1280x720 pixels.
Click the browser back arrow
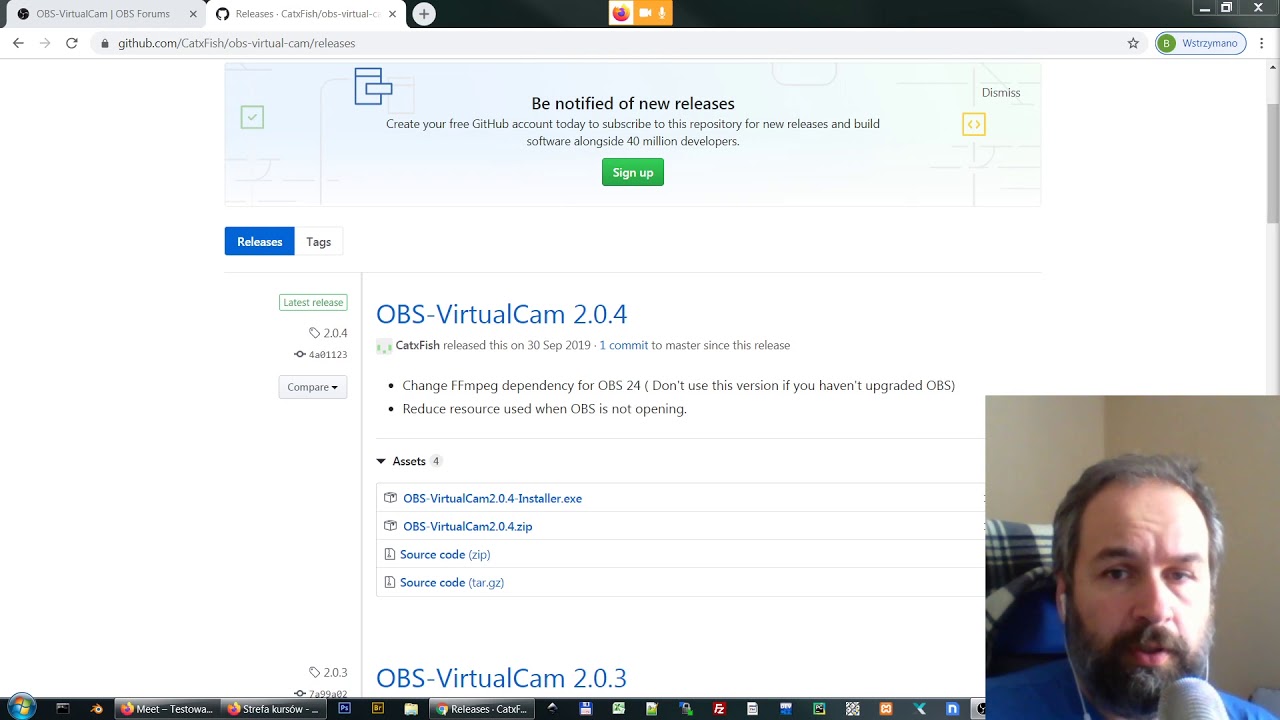click(x=18, y=43)
